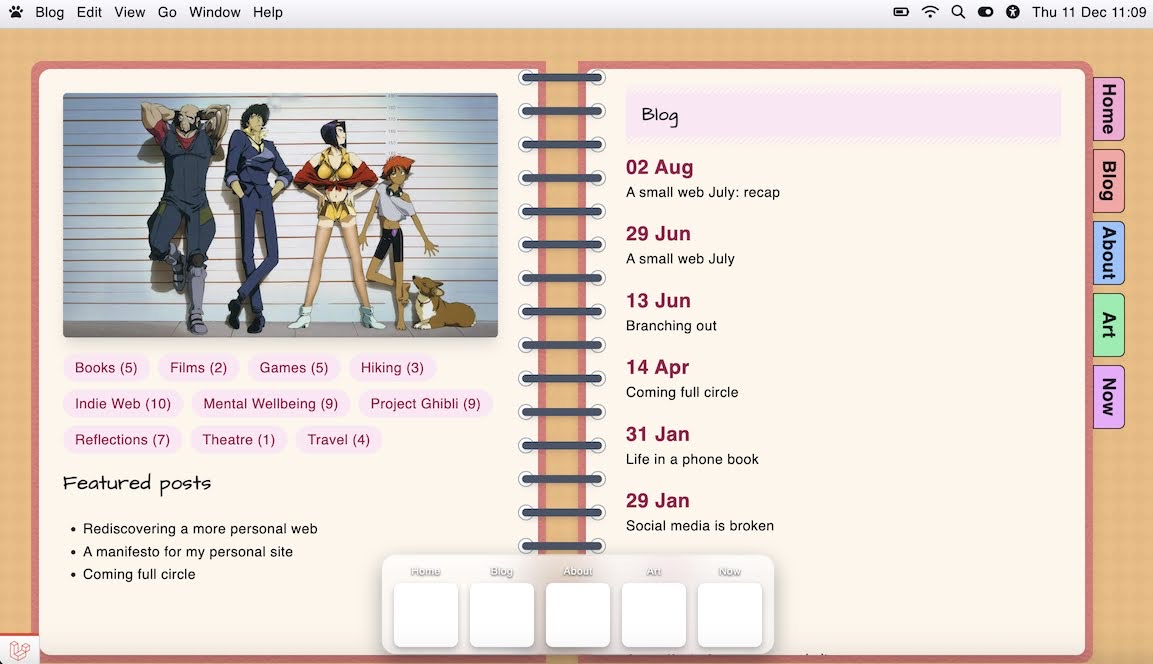Click the paw icon in the menu bar
This screenshot has height=664, width=1153.
[x=16, y=12]
